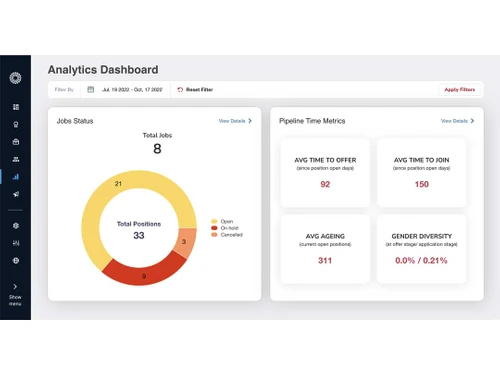This screenshot has height=375, width=500.
Task: Click the yellow Open segment labeled 21
Action: click(118, 184)
